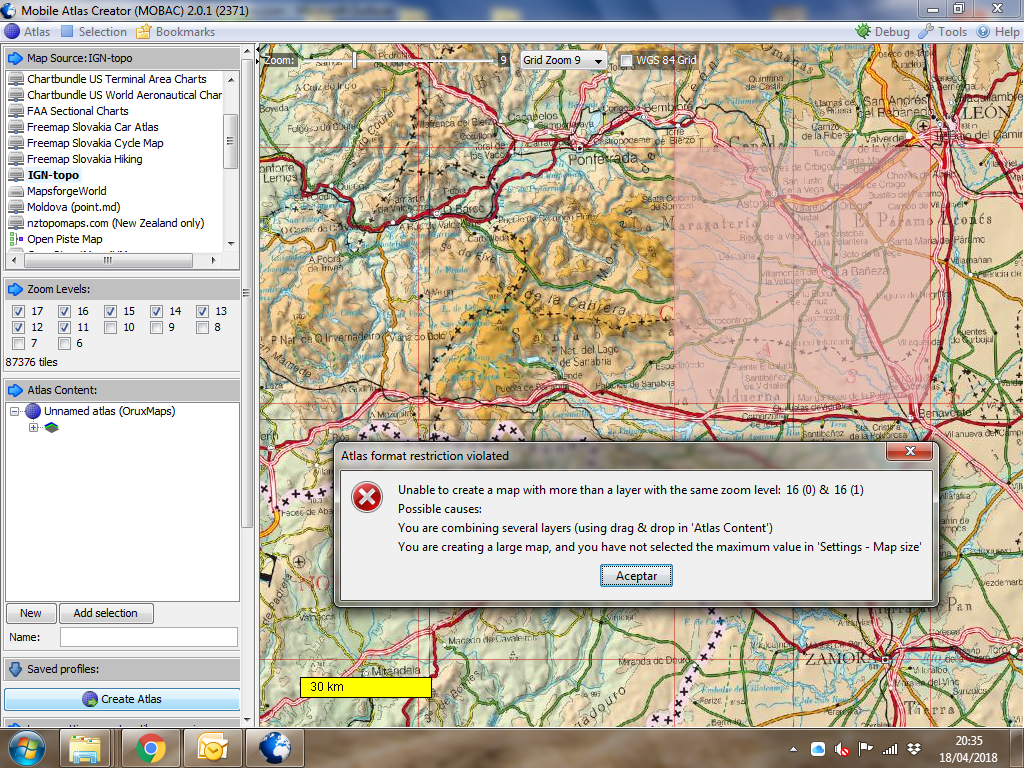Click the Name input field
Screen dimensions: 1024x768
pyautogui.click(x=149, y=637)
